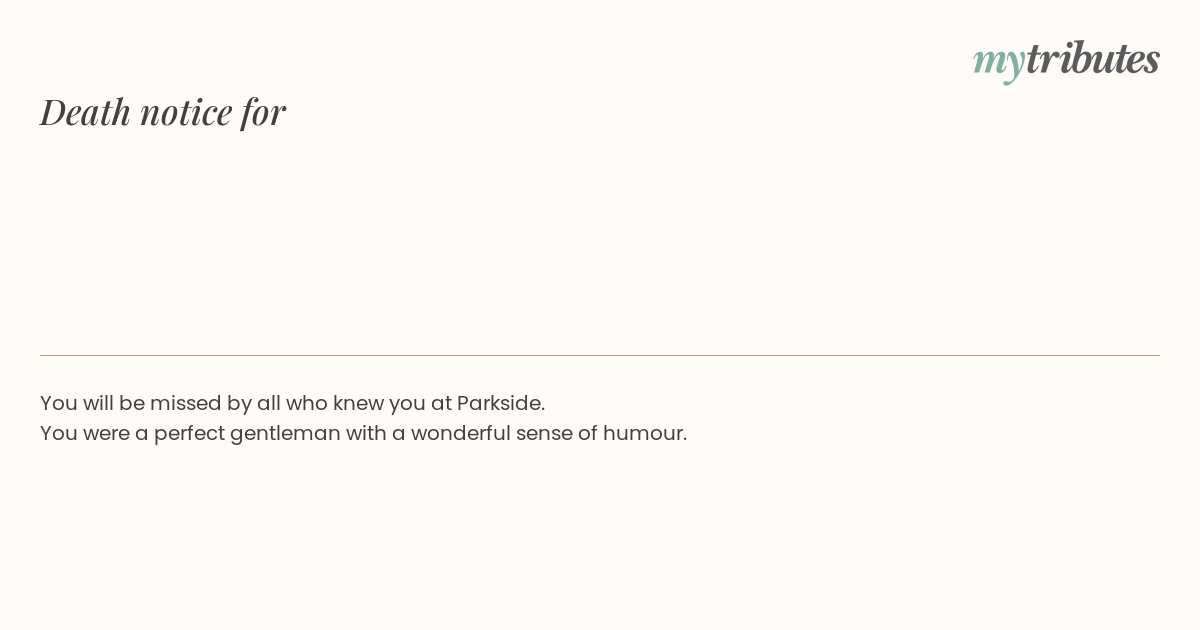Click the word "Death" in the heading
This screenshot has height=630, width=1200.
85,112
